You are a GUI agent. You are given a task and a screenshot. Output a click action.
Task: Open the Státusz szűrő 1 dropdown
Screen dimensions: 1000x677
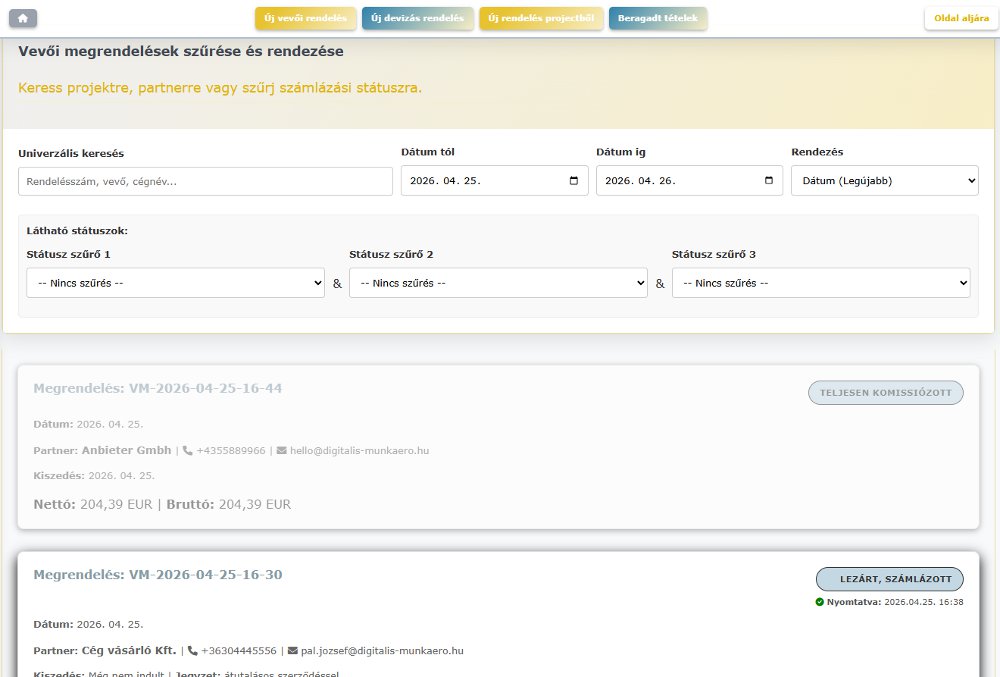click(175, 282)
